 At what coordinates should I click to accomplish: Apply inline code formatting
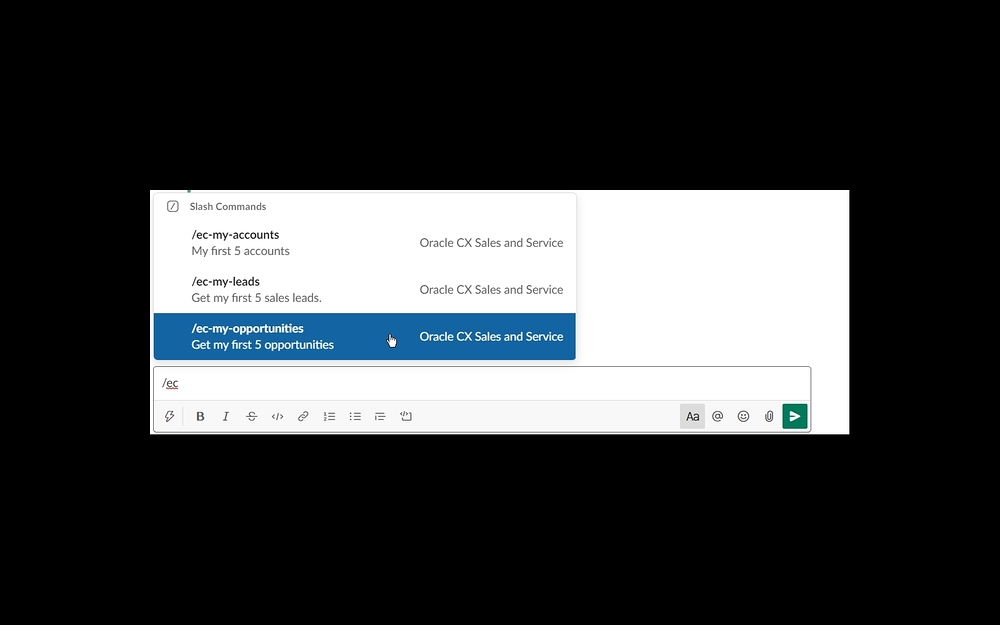[x=277, y=416]
